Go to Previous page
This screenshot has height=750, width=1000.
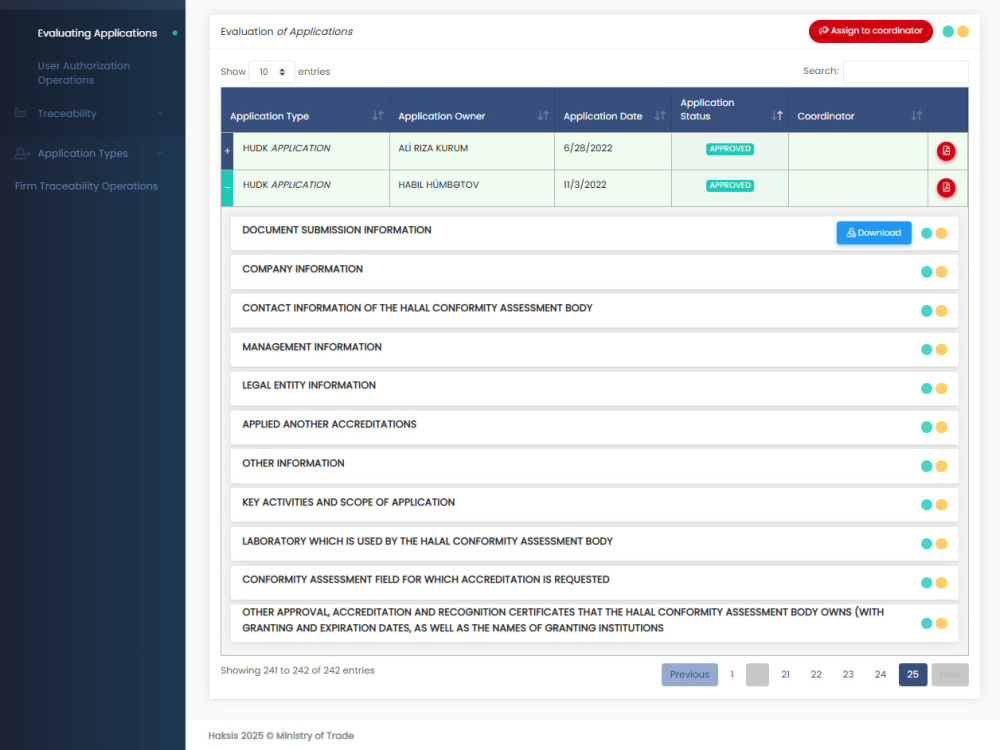(689, 675)
